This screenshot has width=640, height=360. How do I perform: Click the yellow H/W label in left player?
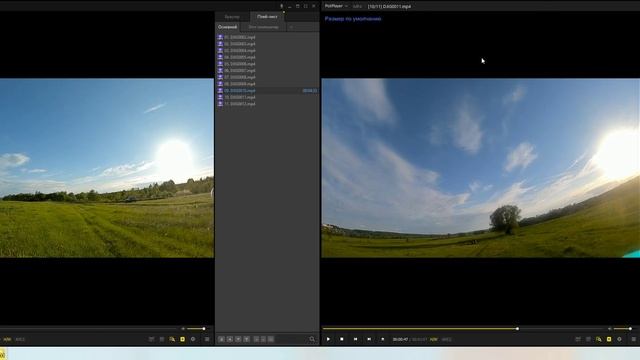coord(7,339)
